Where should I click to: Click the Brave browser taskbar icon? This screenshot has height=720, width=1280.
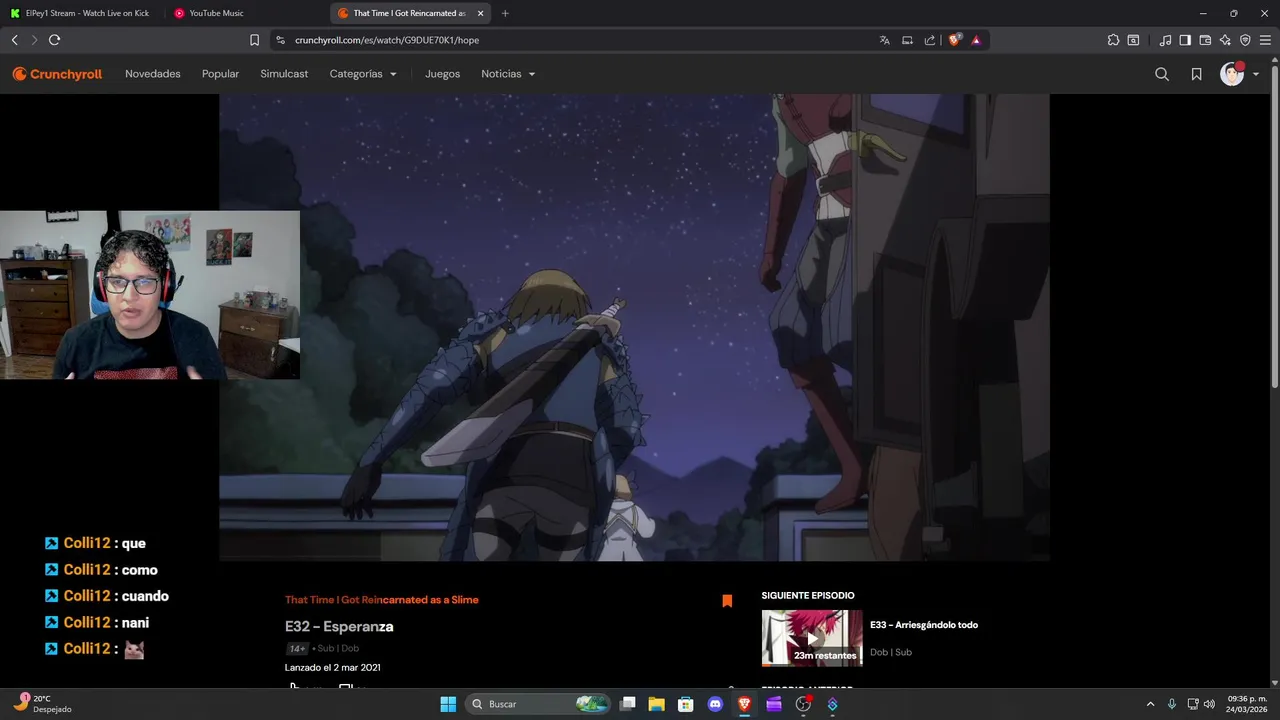point(745,704)
